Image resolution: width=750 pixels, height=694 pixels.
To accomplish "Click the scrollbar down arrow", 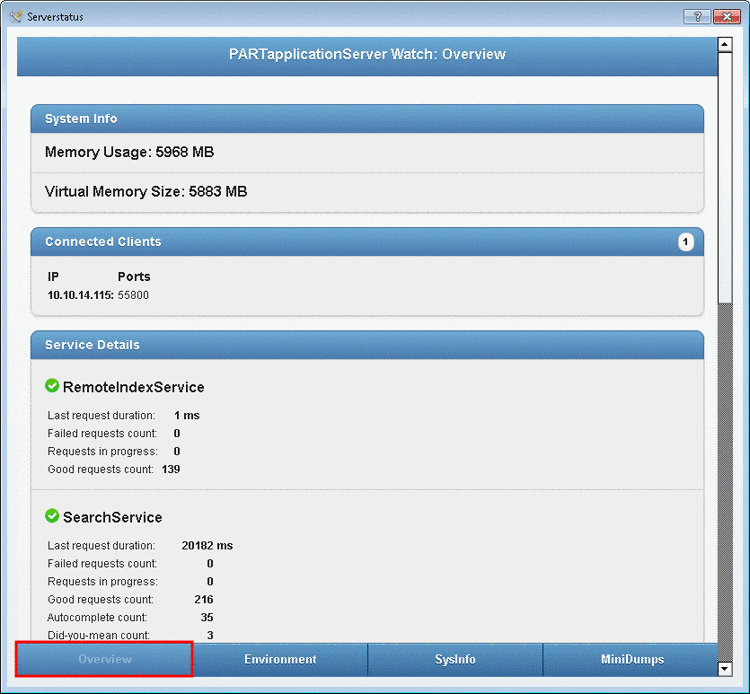I will pos(725,669).
